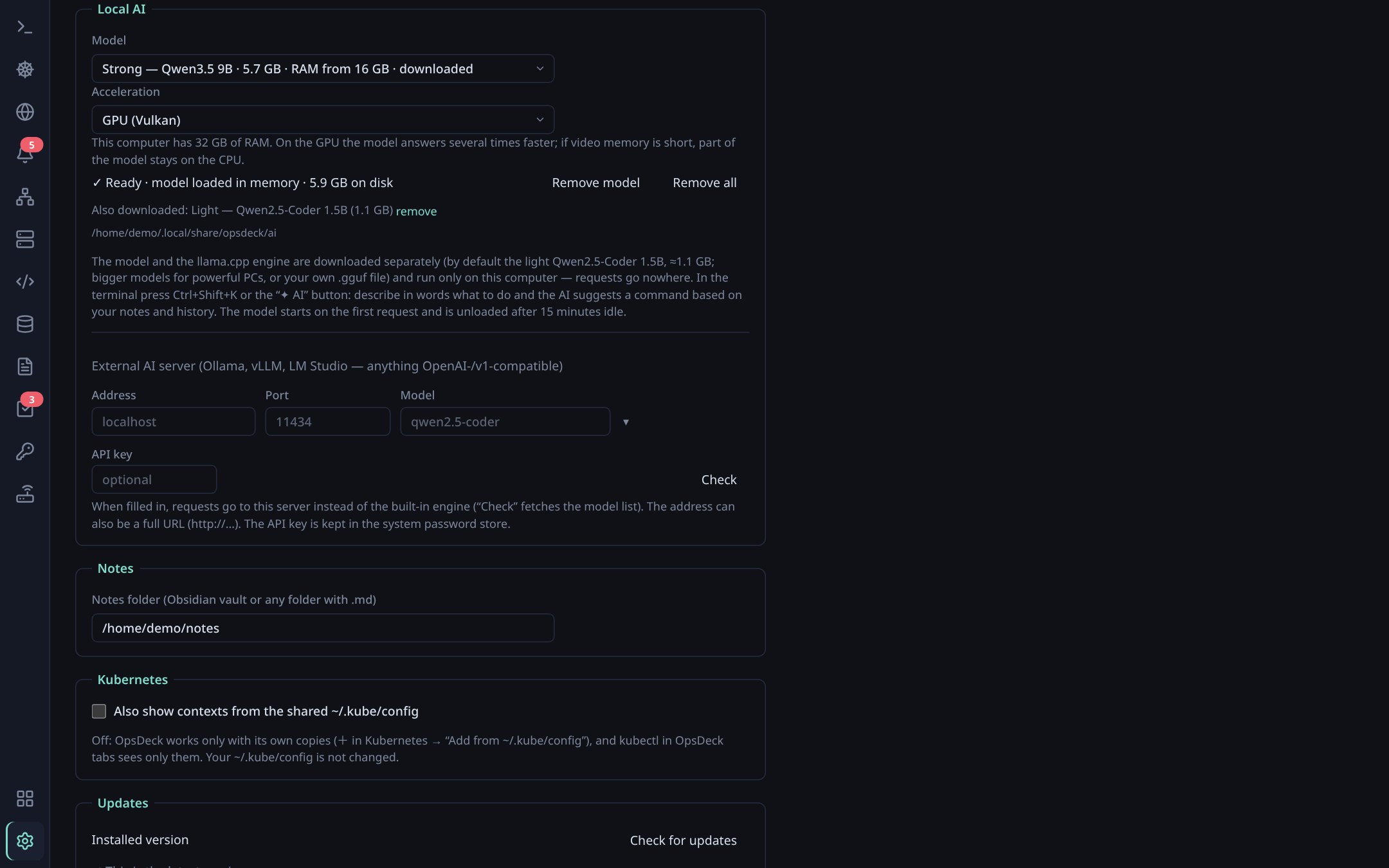Open the server racks icon
The image size is (1389, 868).
pos(24,239)
